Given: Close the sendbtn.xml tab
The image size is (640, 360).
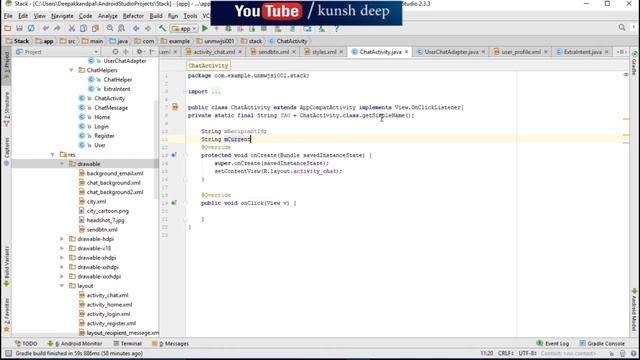Looking at the screenshot, I should point(294,52).
